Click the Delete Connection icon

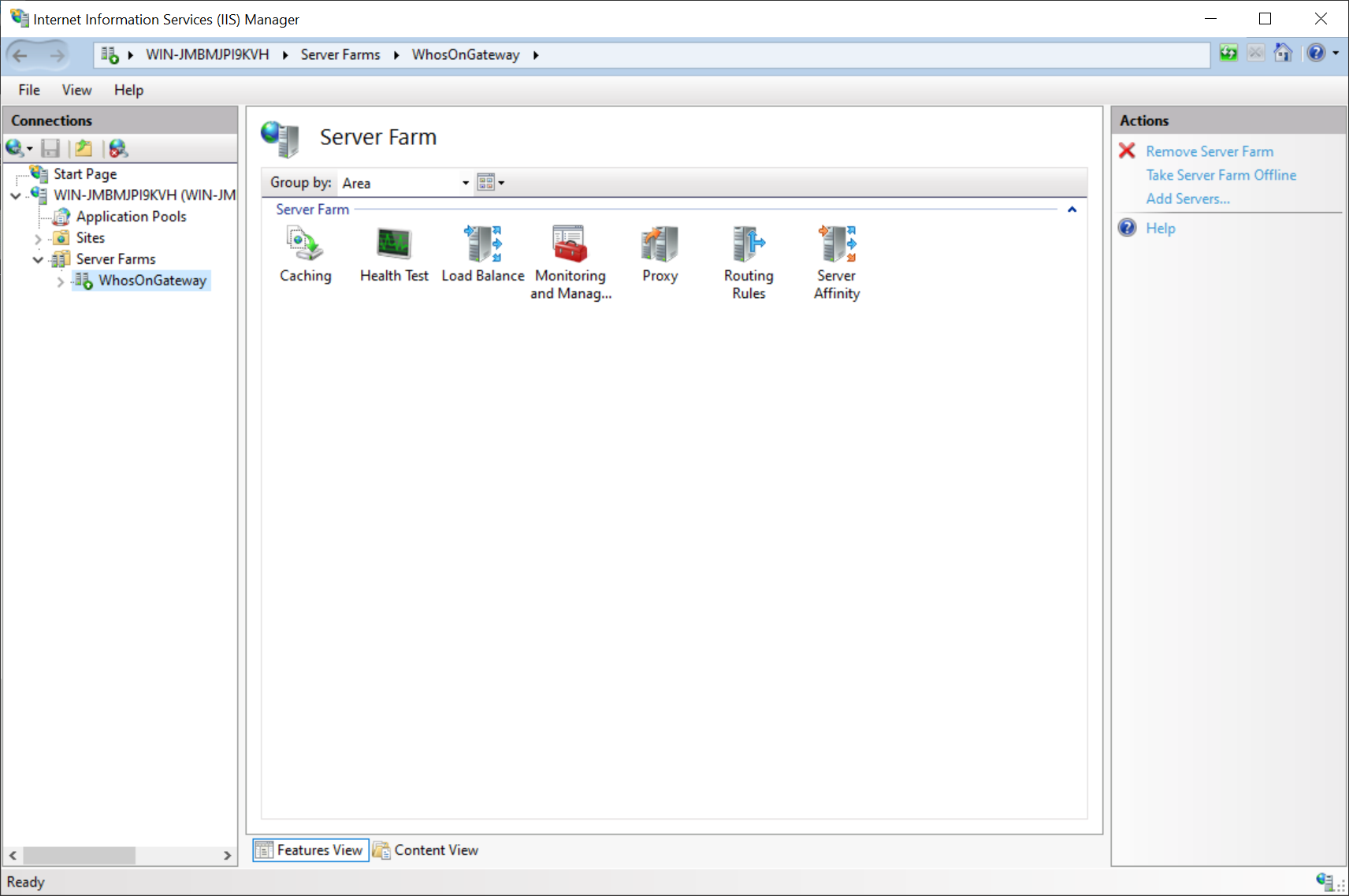coord(118,148)
